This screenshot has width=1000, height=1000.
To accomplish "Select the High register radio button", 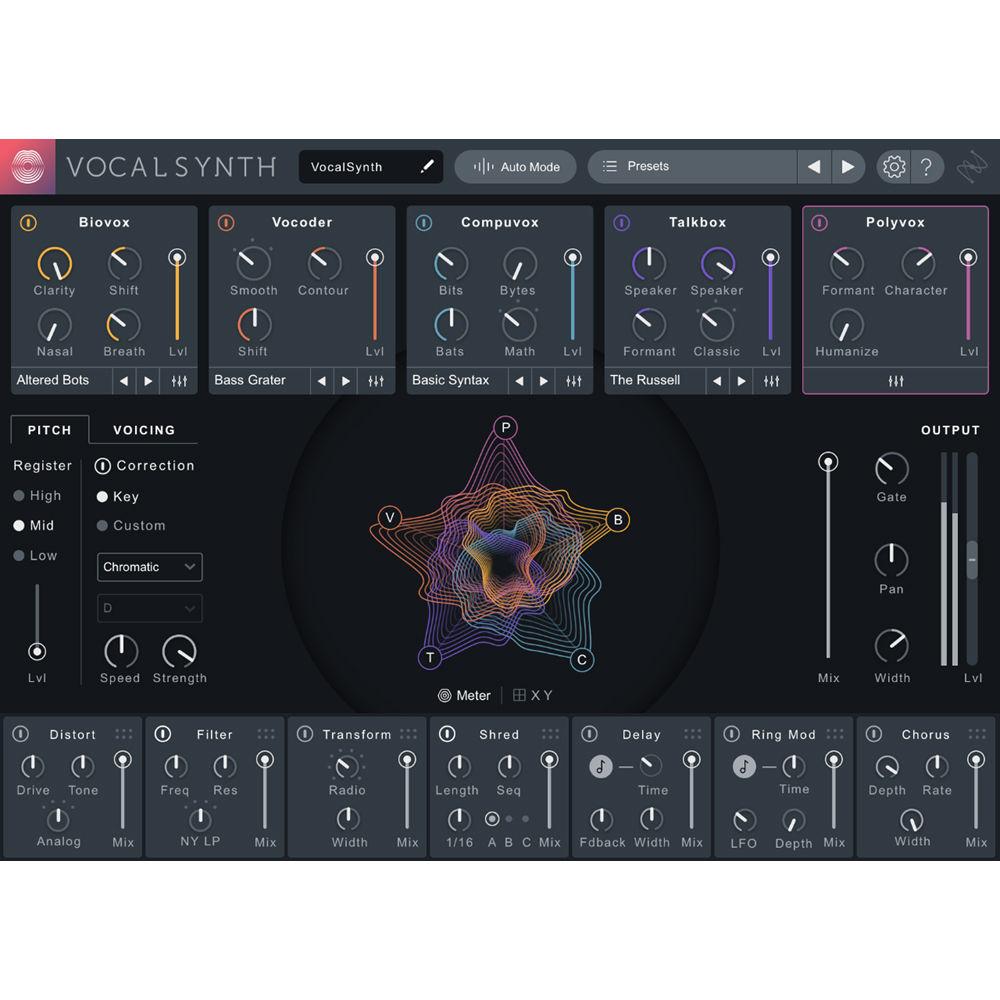I will pos(19,495).
